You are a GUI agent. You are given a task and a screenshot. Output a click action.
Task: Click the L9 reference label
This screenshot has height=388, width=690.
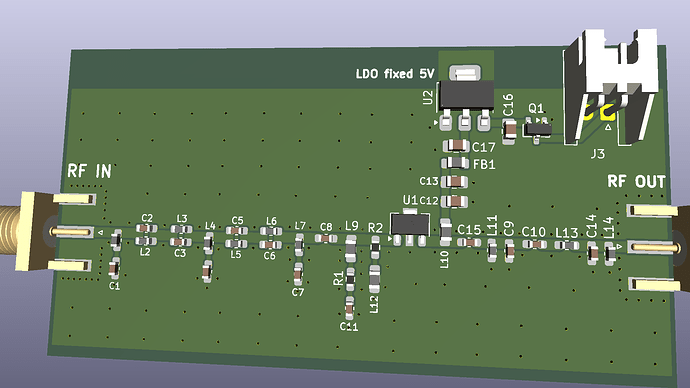(352, 226)
